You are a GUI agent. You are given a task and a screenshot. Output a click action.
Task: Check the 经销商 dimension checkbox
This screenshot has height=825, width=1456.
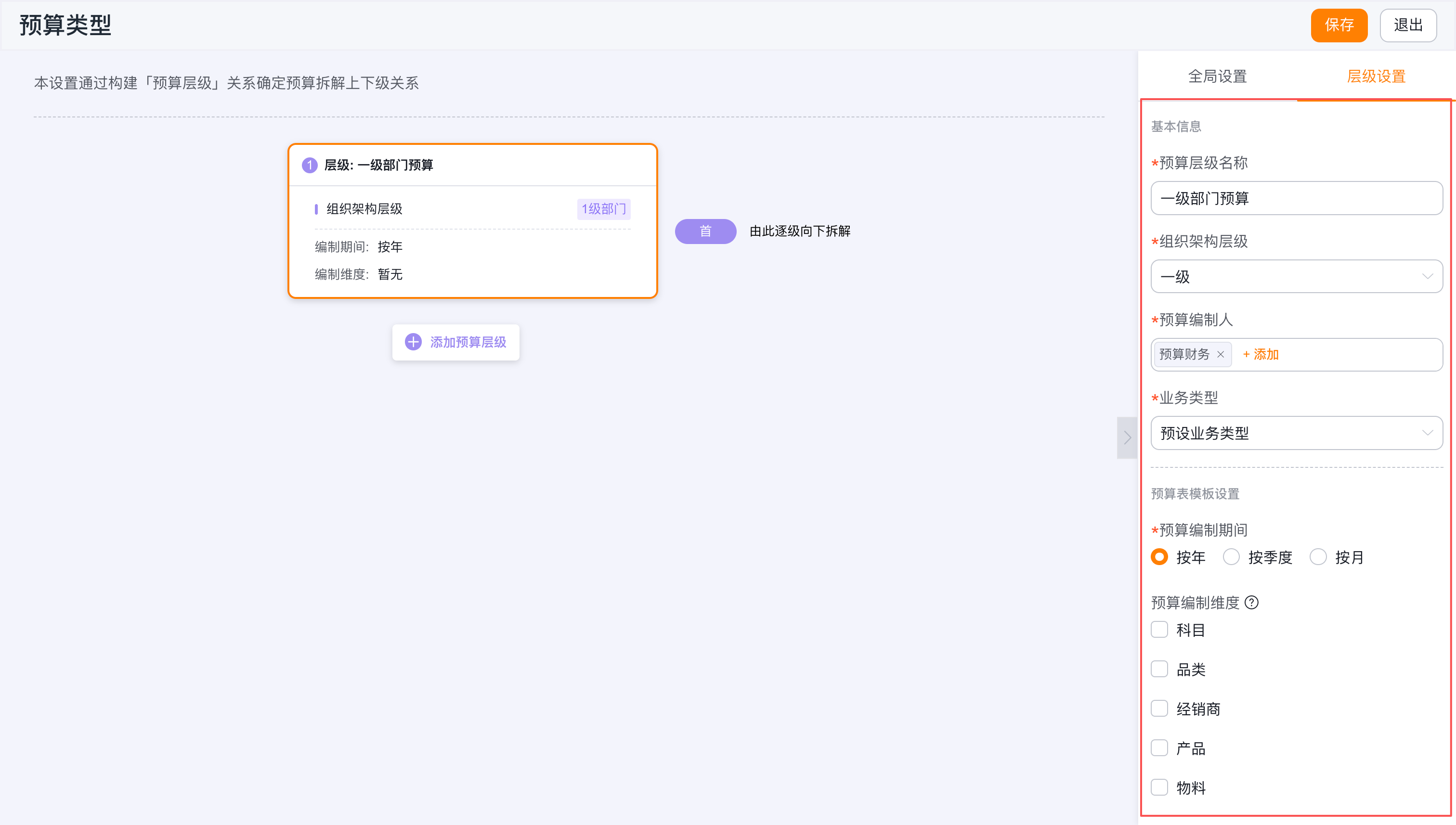point(1159,708)
